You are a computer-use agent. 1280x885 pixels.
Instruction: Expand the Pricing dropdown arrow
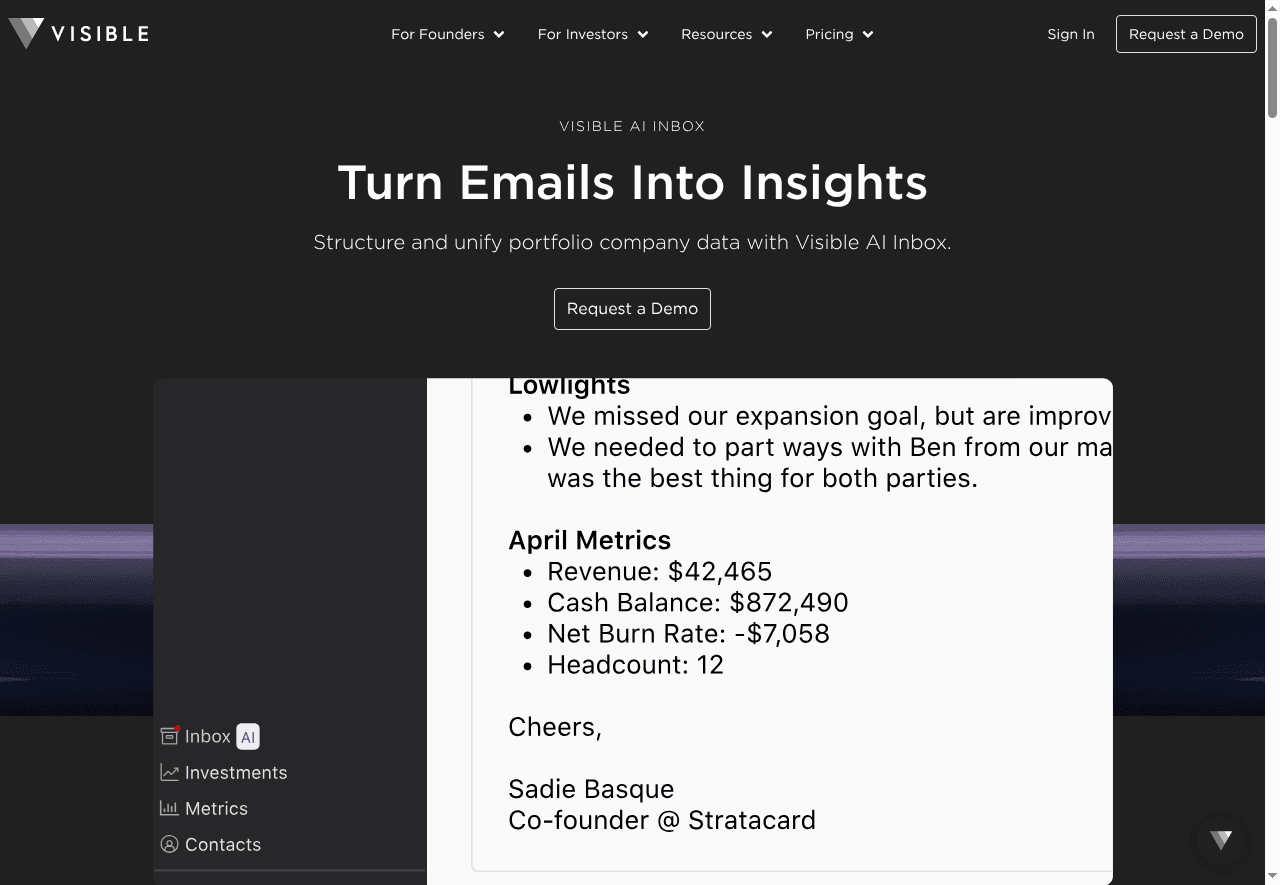(868, 35)
